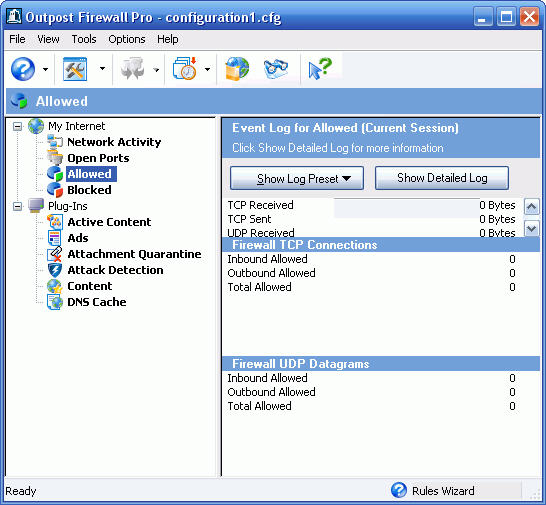Screen dimensions: 546x505
Task: Open the Show Log Preset dropdown
Action: (297, 178)
